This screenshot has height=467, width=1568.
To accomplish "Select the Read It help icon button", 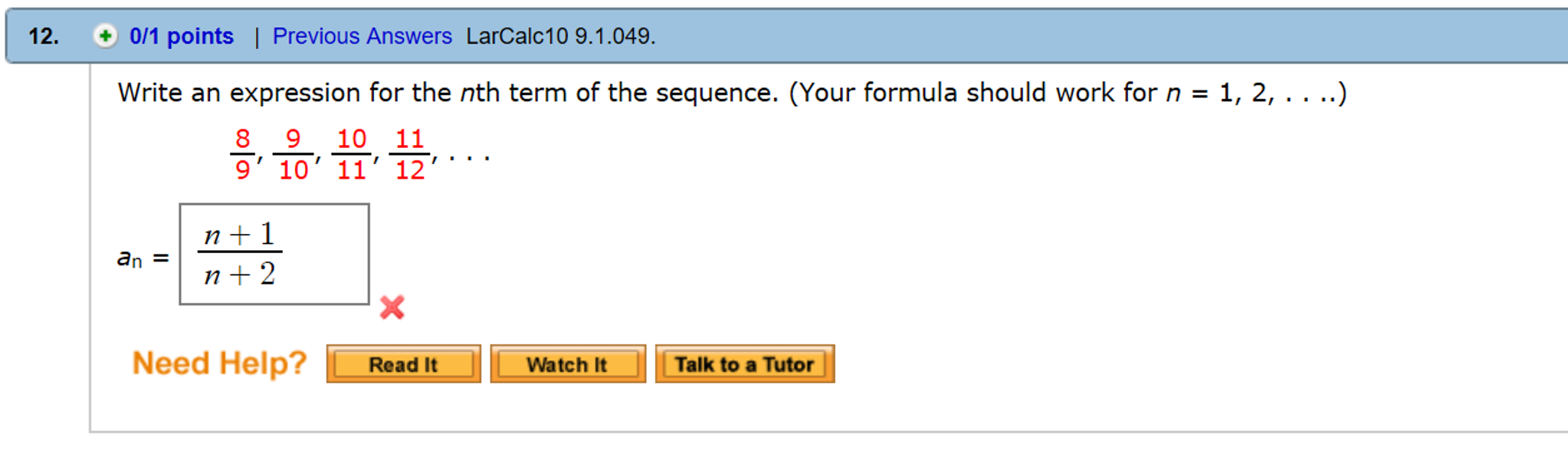I will pyautogui.click(x=403, y=363).
